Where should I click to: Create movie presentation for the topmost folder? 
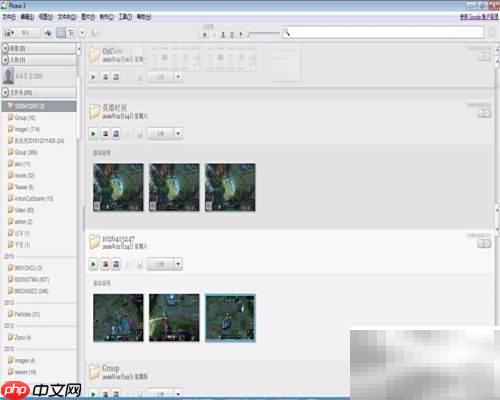(116, 77)
